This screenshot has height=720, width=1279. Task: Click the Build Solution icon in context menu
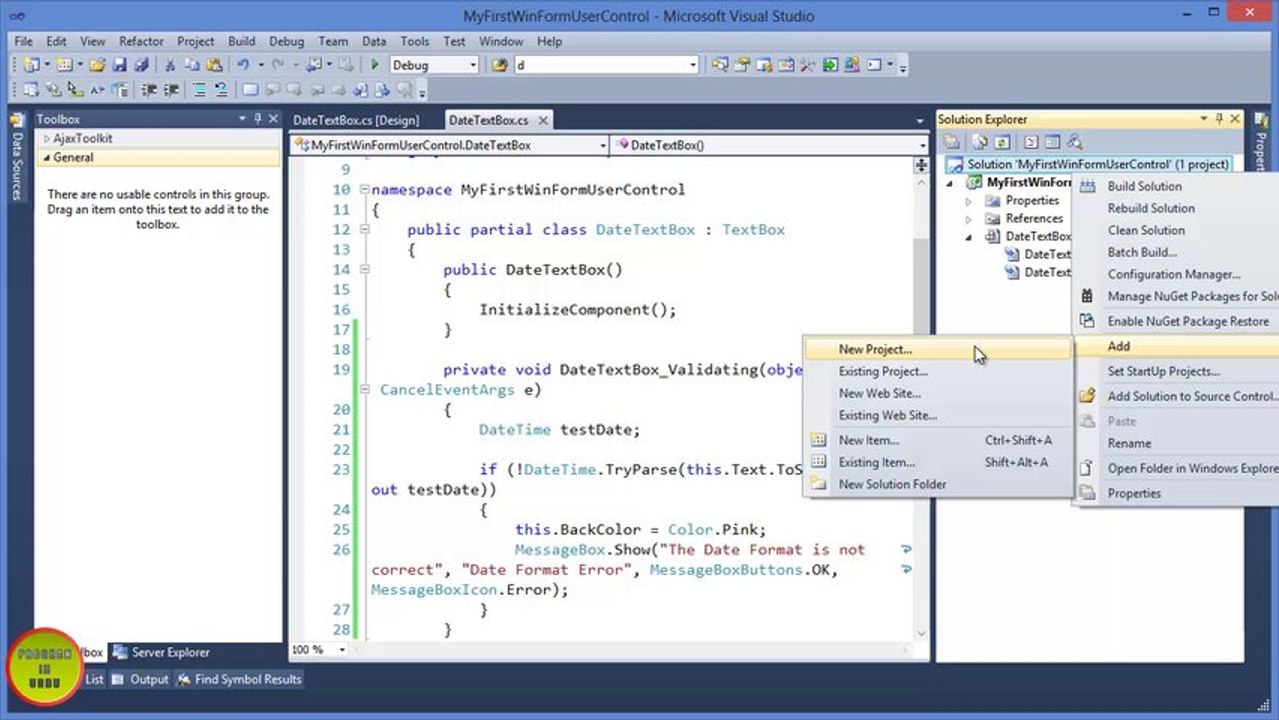tap(1088, 186)
